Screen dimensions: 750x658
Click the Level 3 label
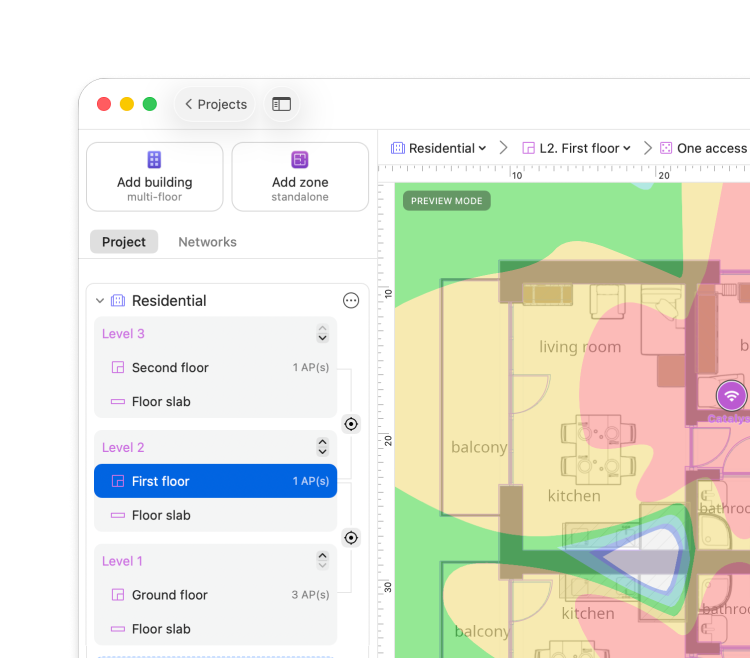pyautogui.click(x=123, y=334)
